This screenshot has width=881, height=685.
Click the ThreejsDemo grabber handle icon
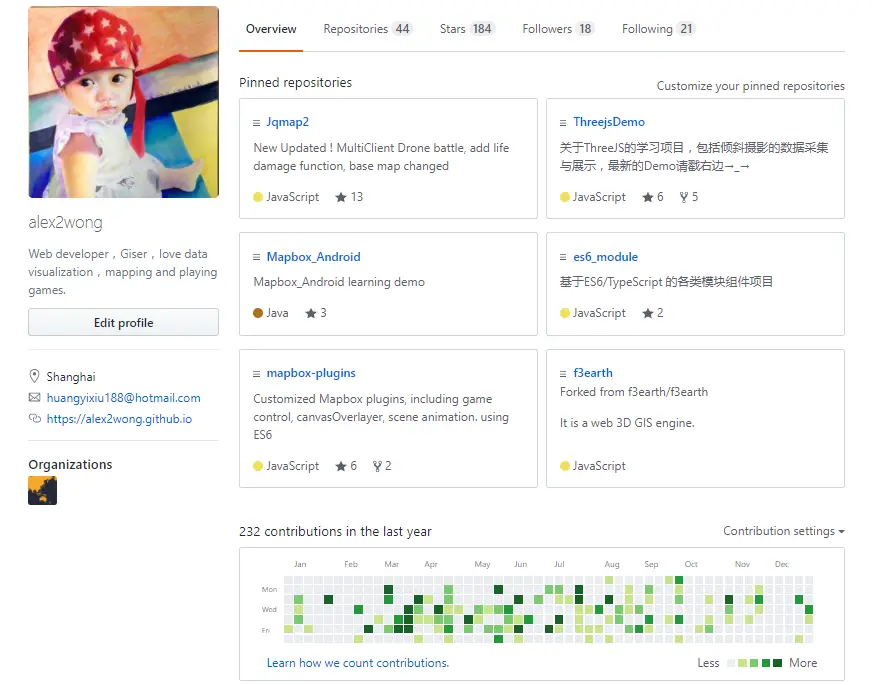pos(563,123)
